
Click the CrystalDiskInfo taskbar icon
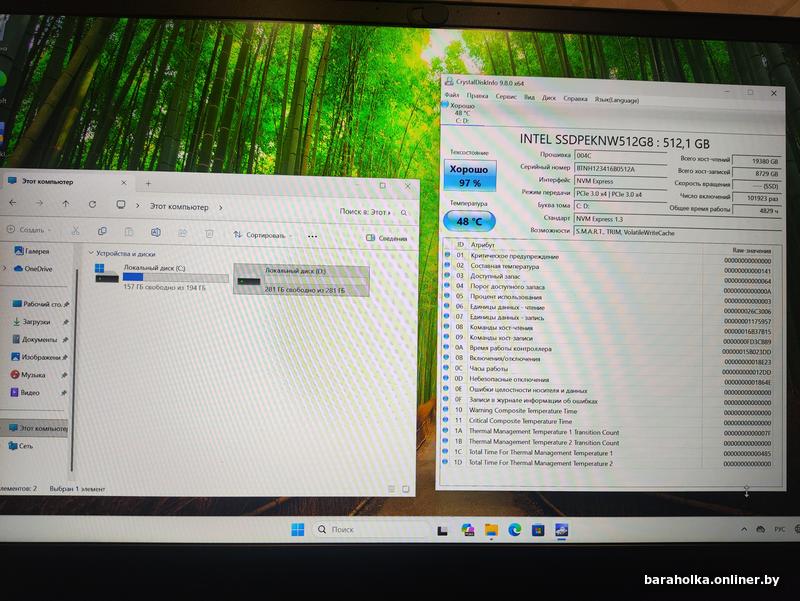point(562,530)
